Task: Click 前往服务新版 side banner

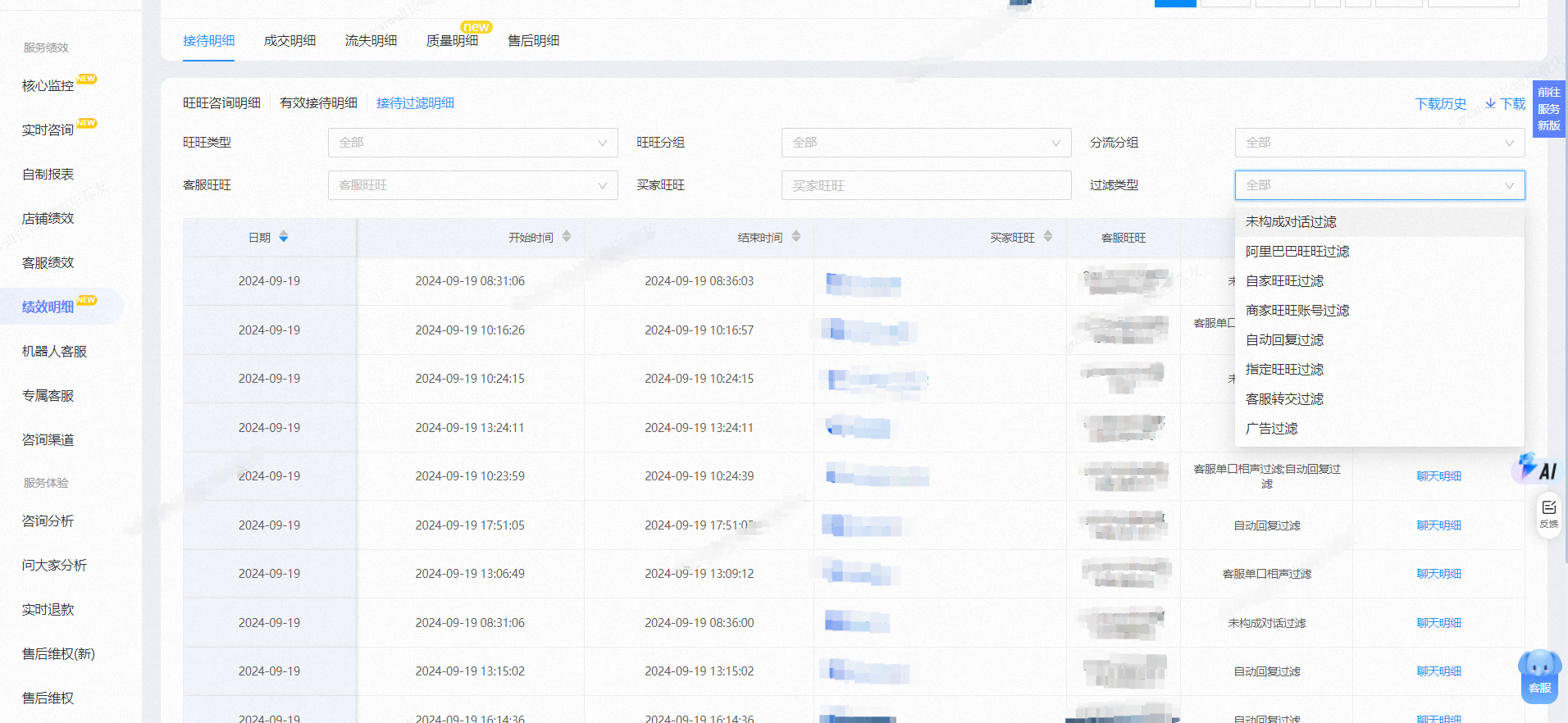Action: click(1548, 109)
